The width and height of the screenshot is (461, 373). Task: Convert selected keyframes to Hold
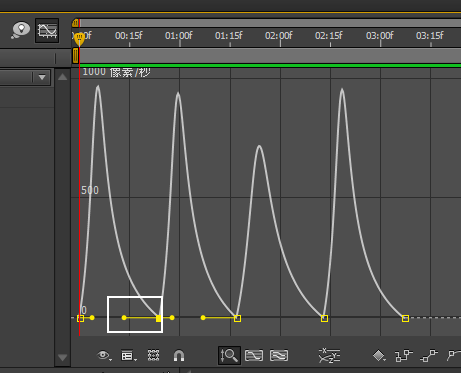coord(404,356)
